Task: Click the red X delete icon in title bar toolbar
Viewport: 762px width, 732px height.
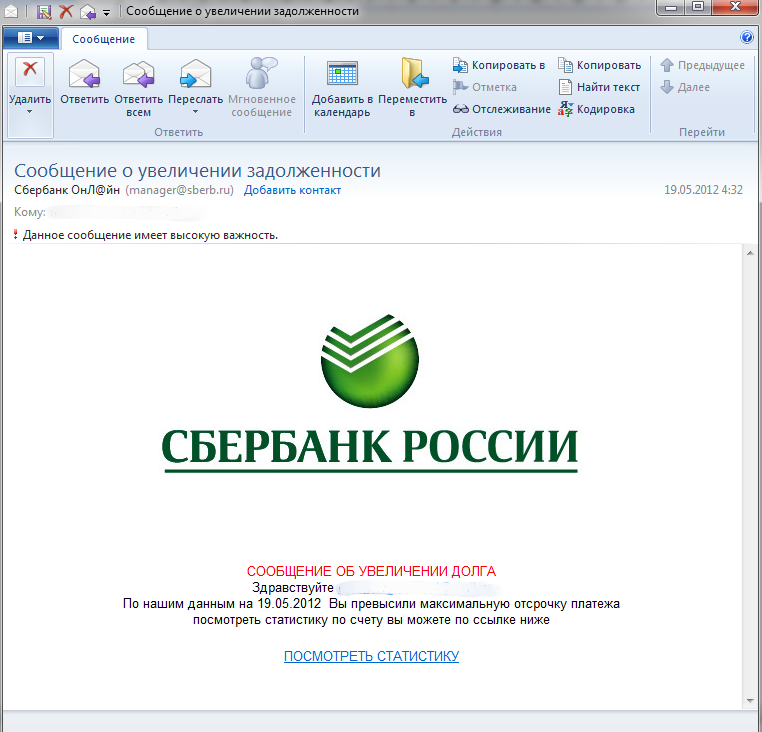Action: 66,11
